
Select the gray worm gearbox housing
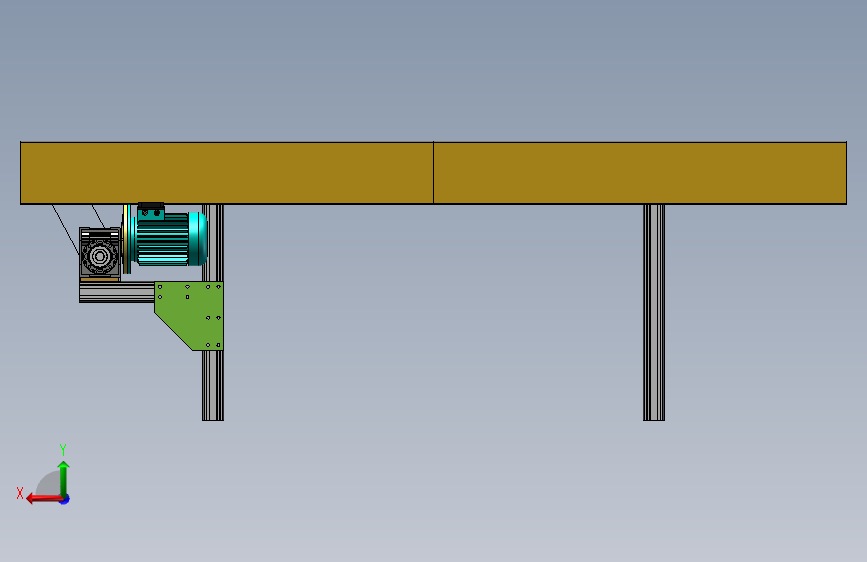100,253
